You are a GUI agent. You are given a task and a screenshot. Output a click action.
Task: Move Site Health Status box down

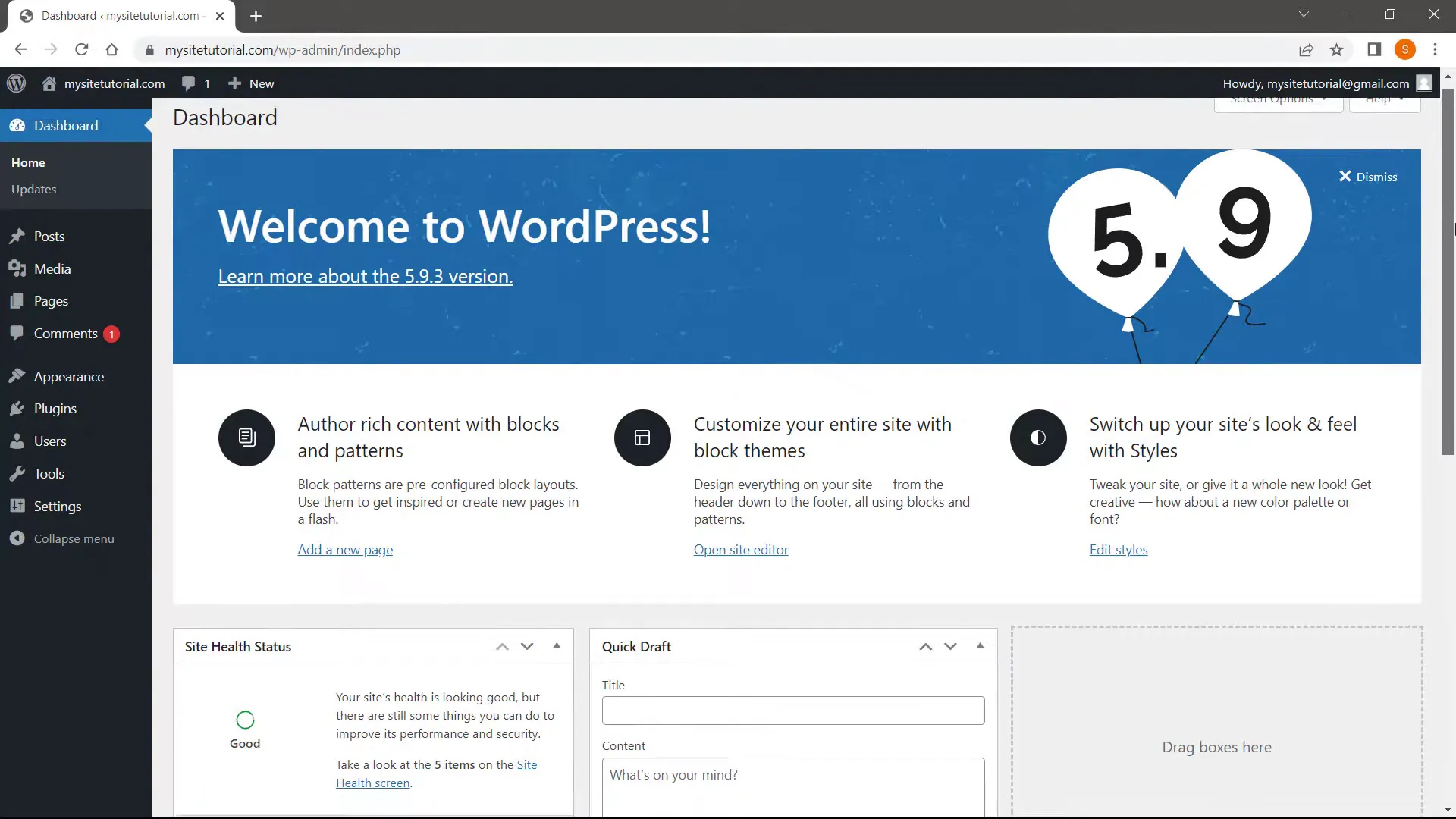[527, 647]
